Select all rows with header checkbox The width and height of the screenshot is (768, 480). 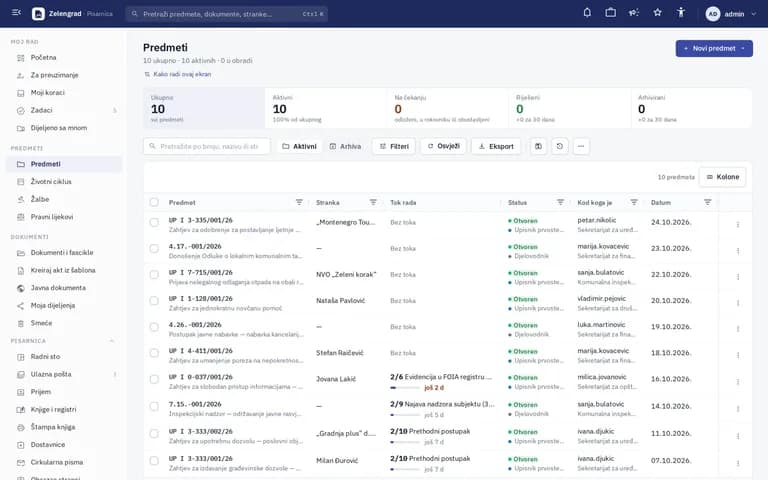(154, 202)
